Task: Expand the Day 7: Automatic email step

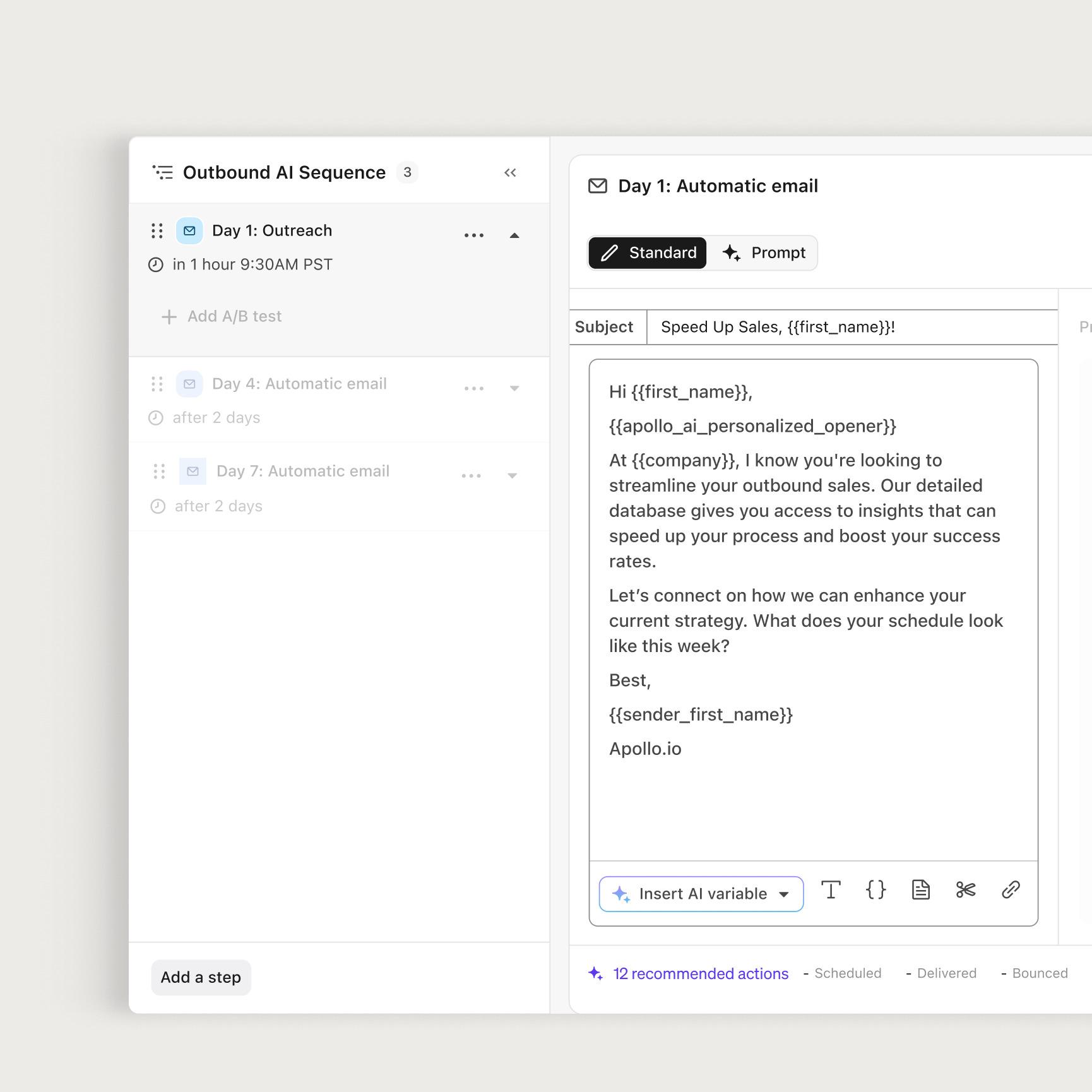Action: pos(513,476)
